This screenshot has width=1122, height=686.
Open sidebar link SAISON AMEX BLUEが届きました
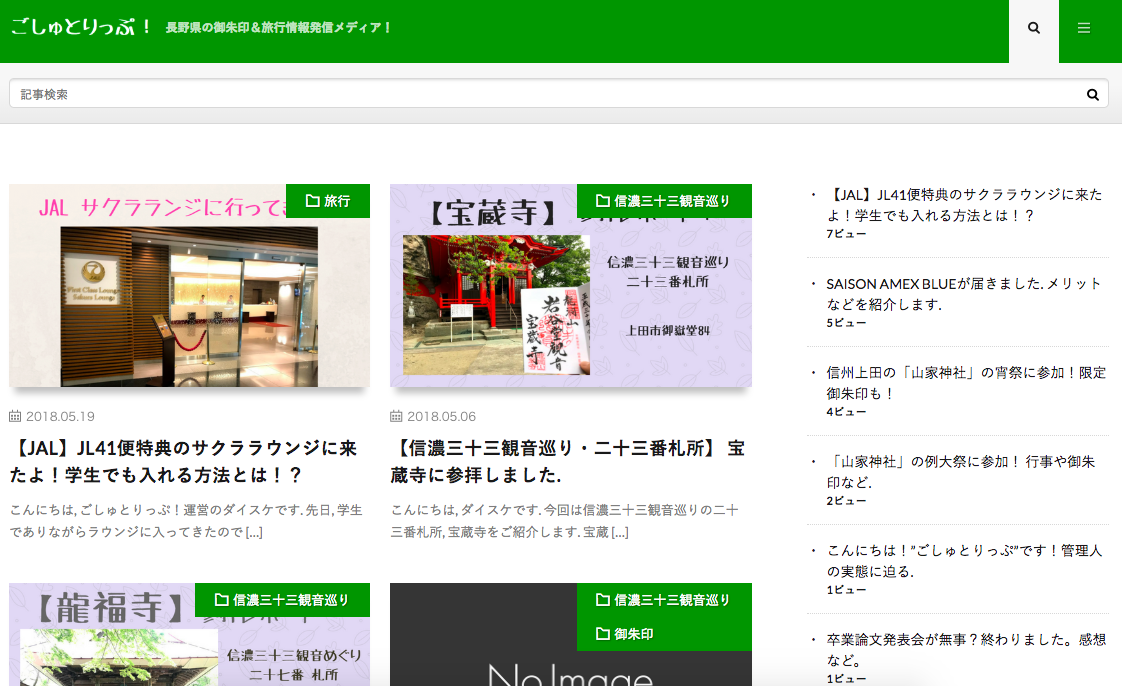pos(964,294)
